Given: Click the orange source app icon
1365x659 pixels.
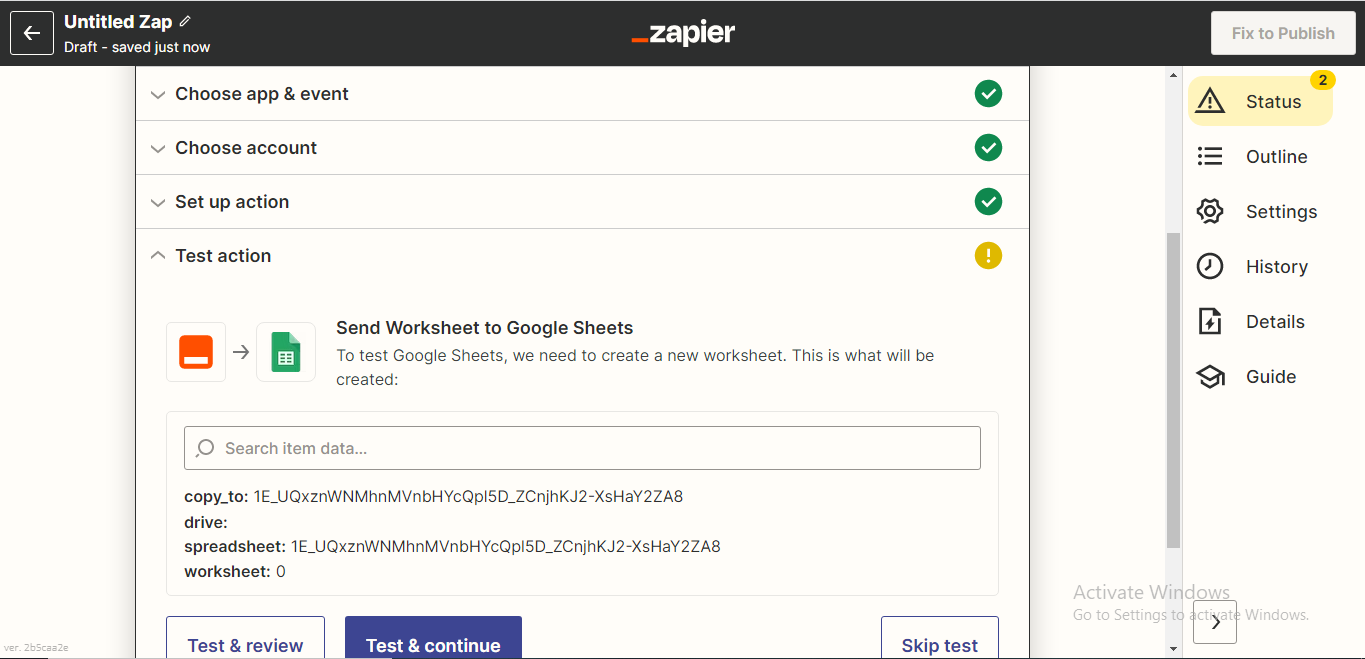Looking at the screenshot, I should [196, 352].
